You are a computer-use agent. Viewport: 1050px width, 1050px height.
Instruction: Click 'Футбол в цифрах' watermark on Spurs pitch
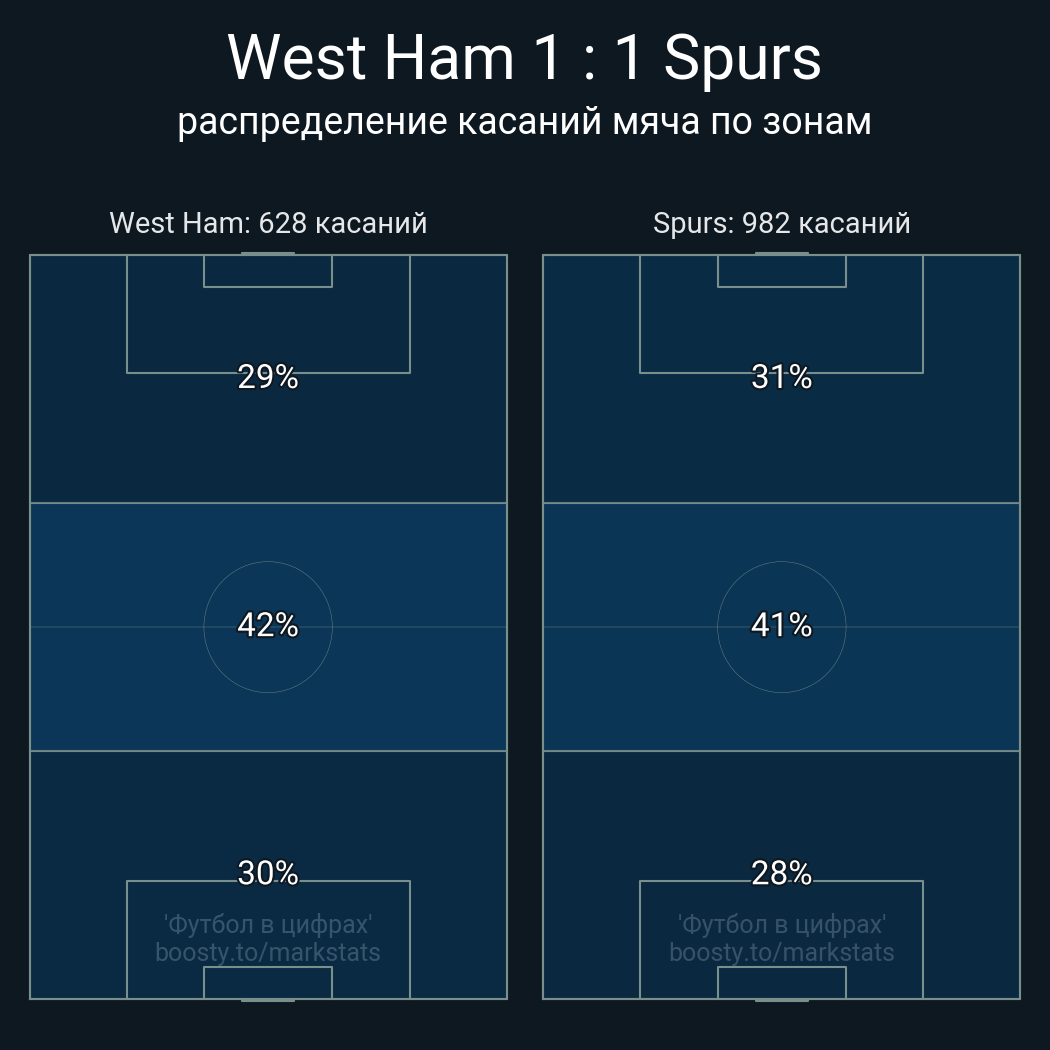[781, 924]
